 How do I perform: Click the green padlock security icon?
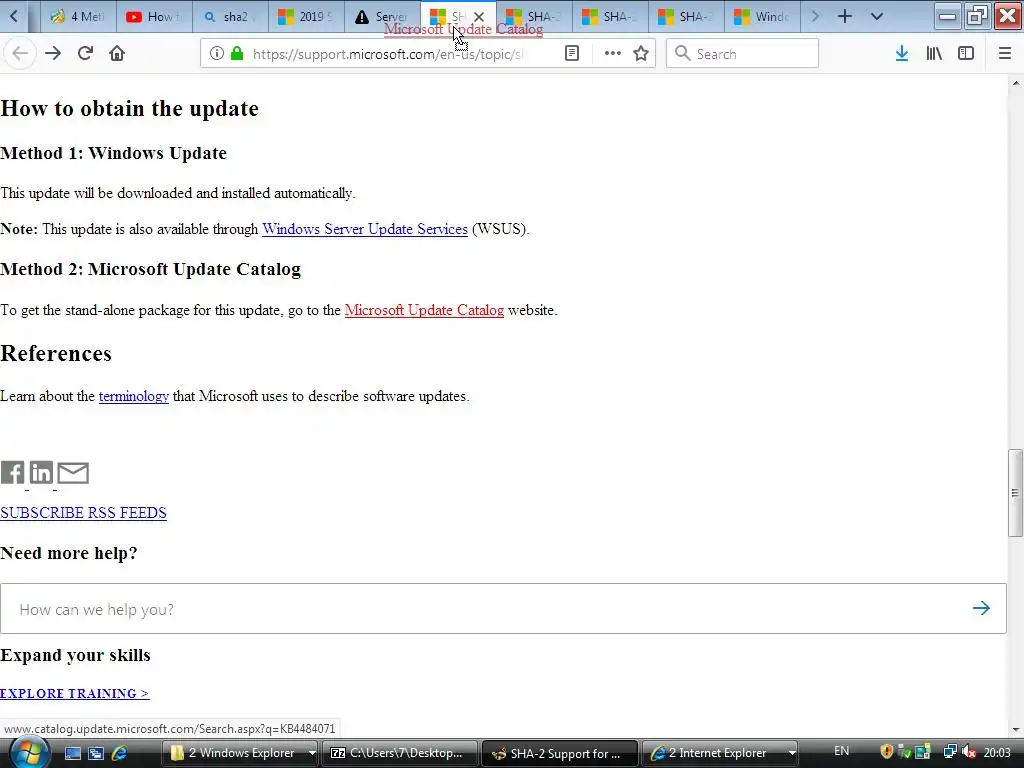(237, 54)
